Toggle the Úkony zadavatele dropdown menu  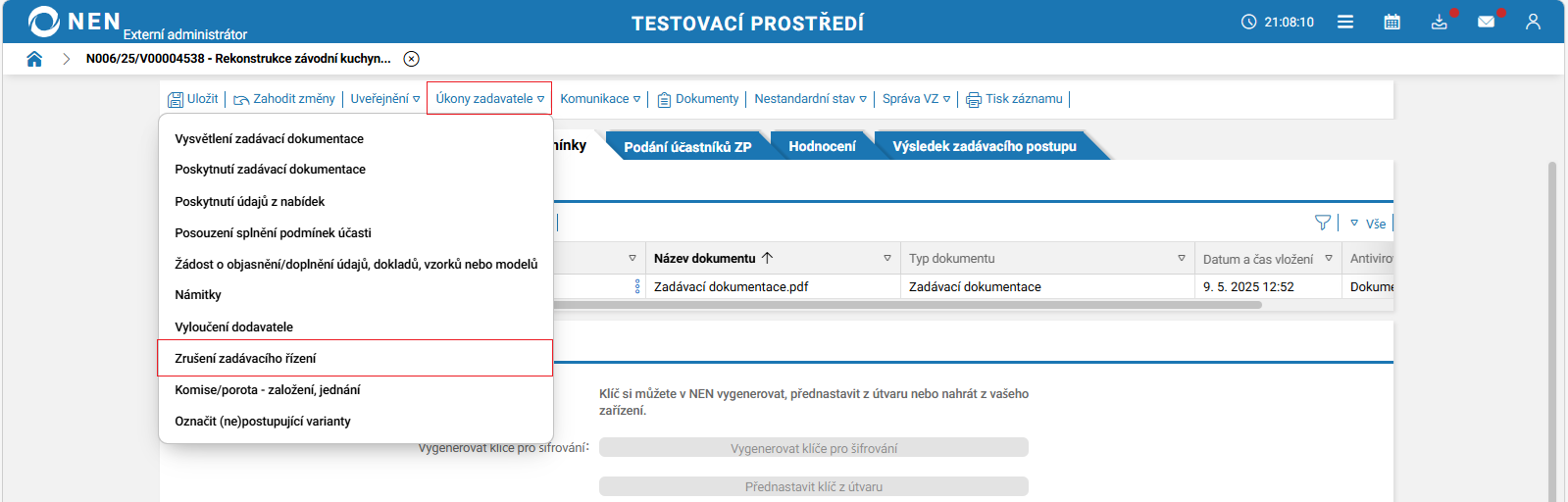coord(489,99)
